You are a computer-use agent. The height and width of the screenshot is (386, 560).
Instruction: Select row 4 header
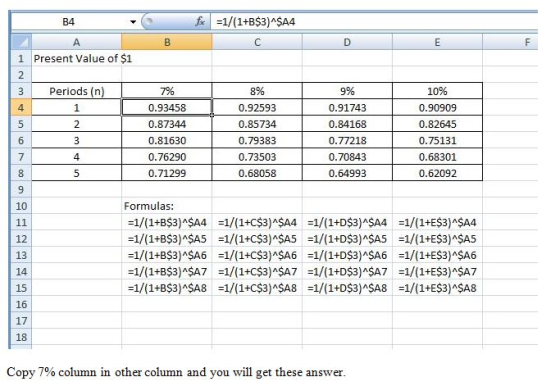point(21,107)
